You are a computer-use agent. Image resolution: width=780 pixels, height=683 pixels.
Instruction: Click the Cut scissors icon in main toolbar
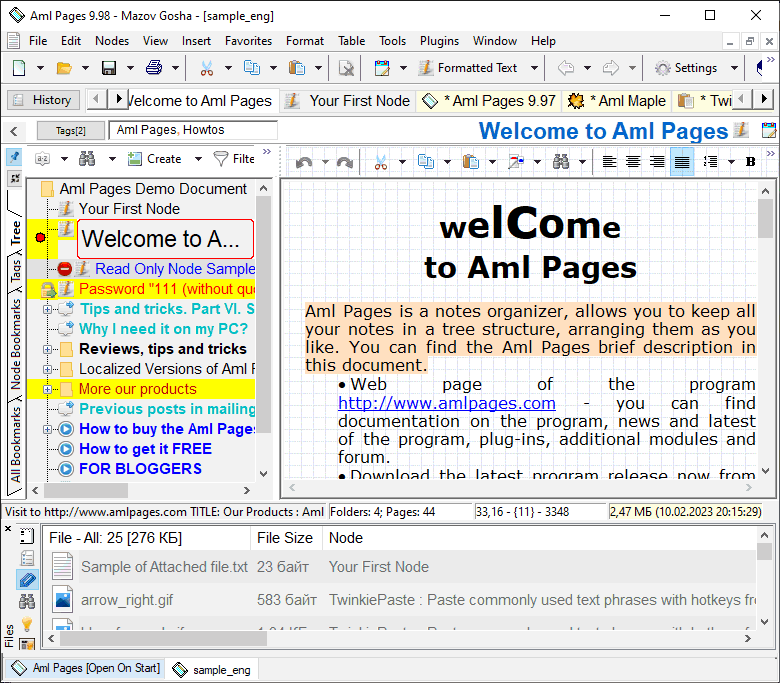(x=207, y=68)
